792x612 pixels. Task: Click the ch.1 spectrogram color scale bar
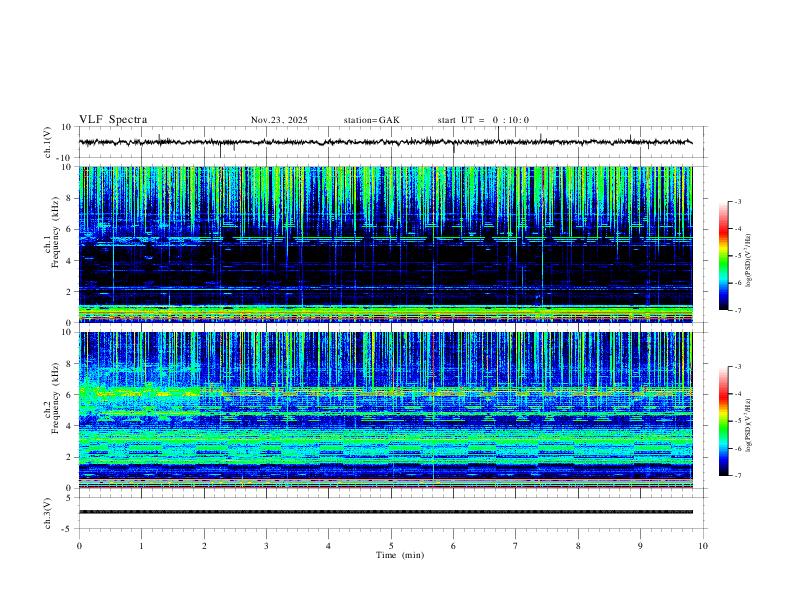[723, 256]
